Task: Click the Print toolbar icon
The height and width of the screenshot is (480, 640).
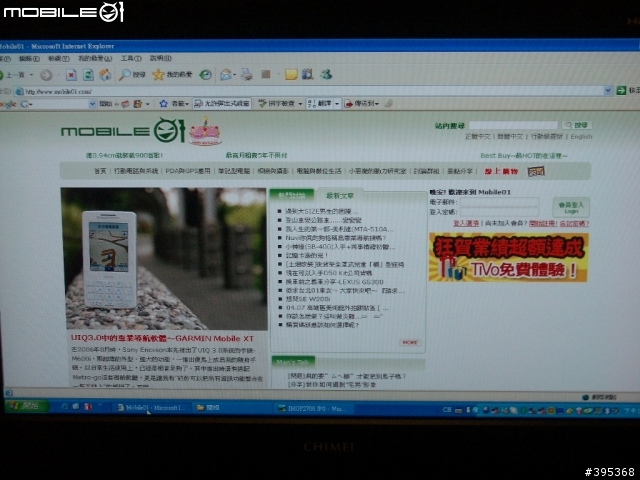Action: coord(247,74)
